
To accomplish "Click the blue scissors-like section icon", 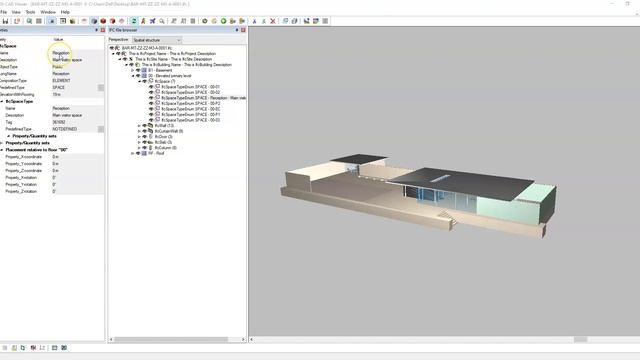I will click(x=254, y=21).
